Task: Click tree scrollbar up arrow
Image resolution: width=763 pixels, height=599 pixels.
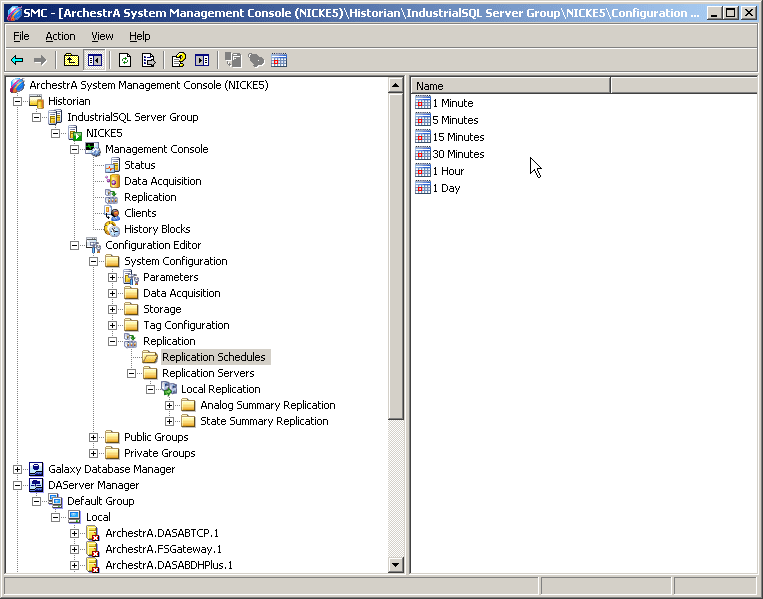Action: point(396,86)
